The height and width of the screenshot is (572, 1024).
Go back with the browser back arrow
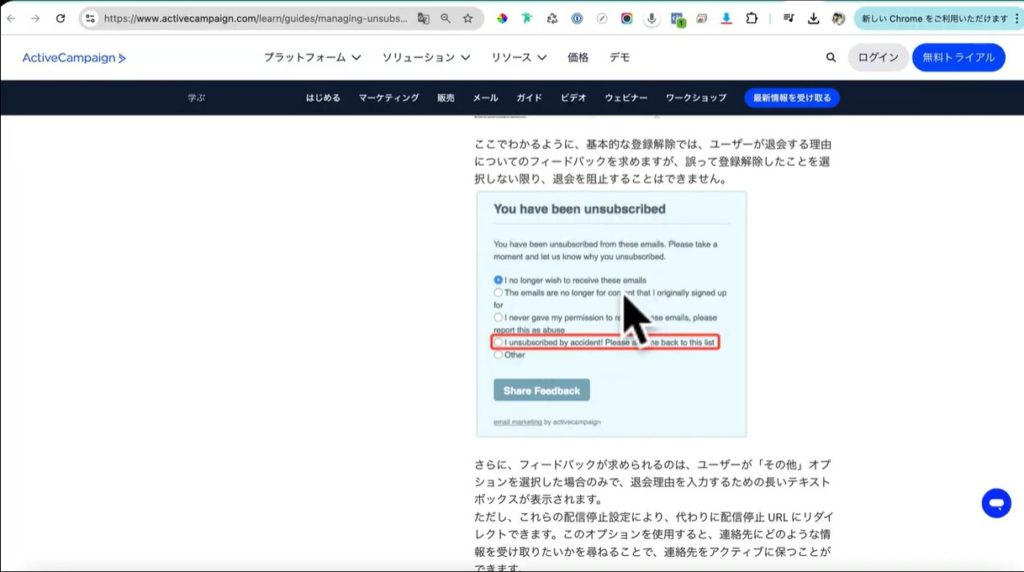click(x=12, y=18)
